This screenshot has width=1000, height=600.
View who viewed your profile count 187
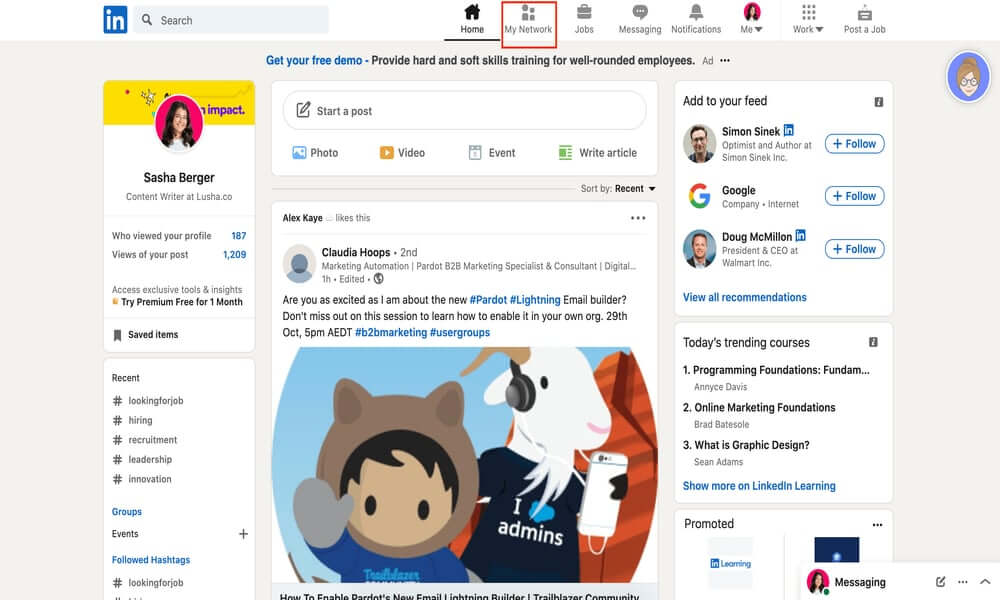coord(239,236)
